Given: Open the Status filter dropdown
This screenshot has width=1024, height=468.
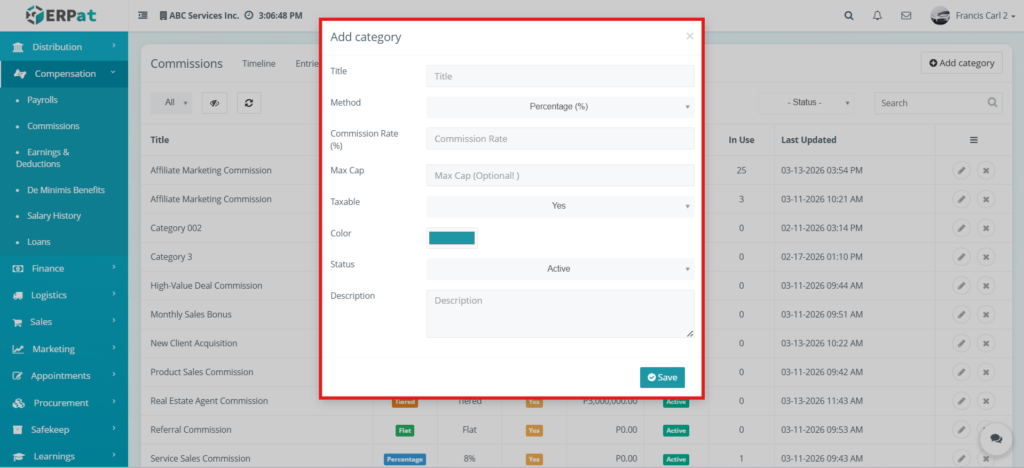Looking at the screenshot, I should tap(806, 102).
